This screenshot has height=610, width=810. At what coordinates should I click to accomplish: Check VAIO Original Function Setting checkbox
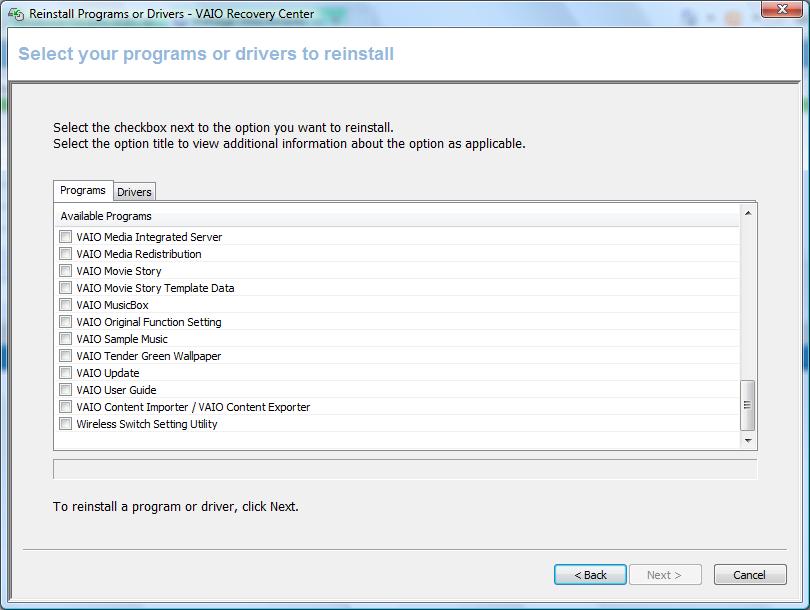tap(66, 322)
